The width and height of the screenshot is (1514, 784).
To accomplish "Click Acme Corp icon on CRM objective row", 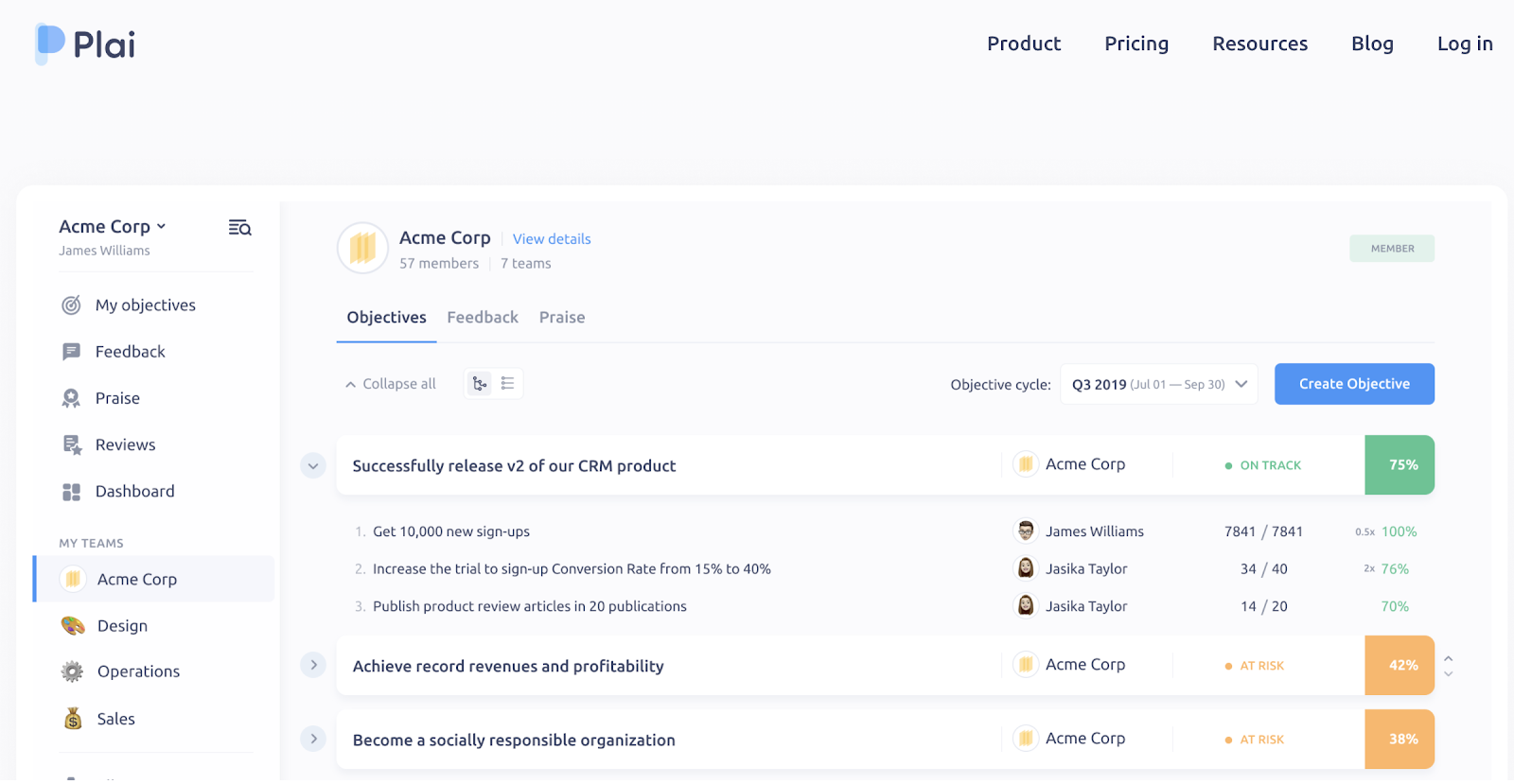I will (1026, 464).
